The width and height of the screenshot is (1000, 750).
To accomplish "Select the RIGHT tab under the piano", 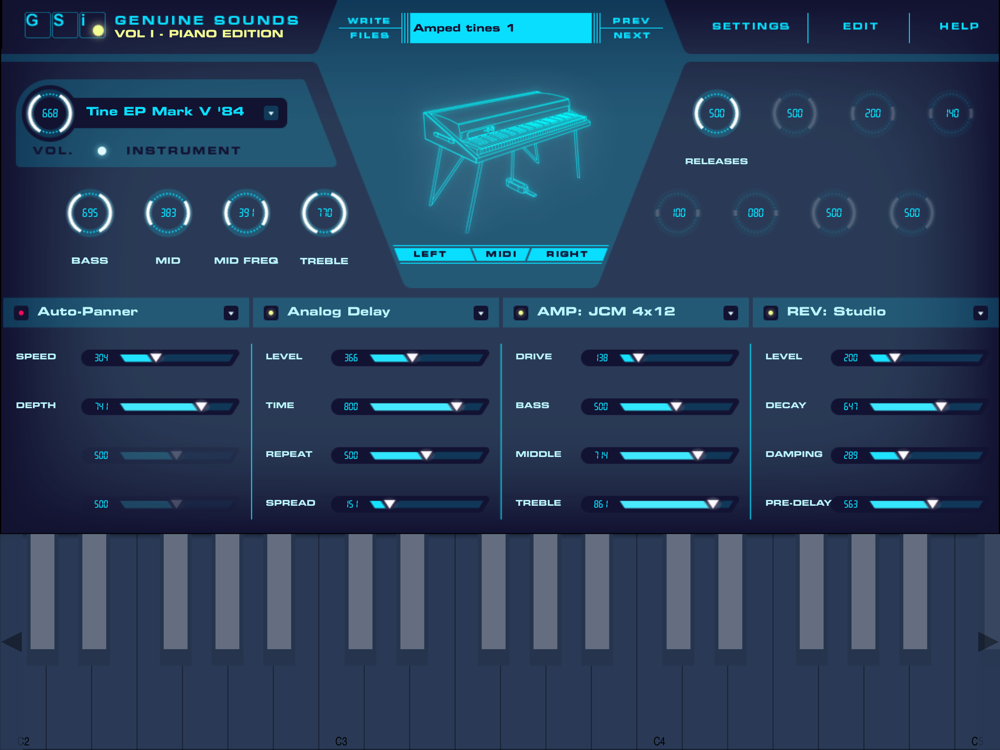I will tap(566, 254).
